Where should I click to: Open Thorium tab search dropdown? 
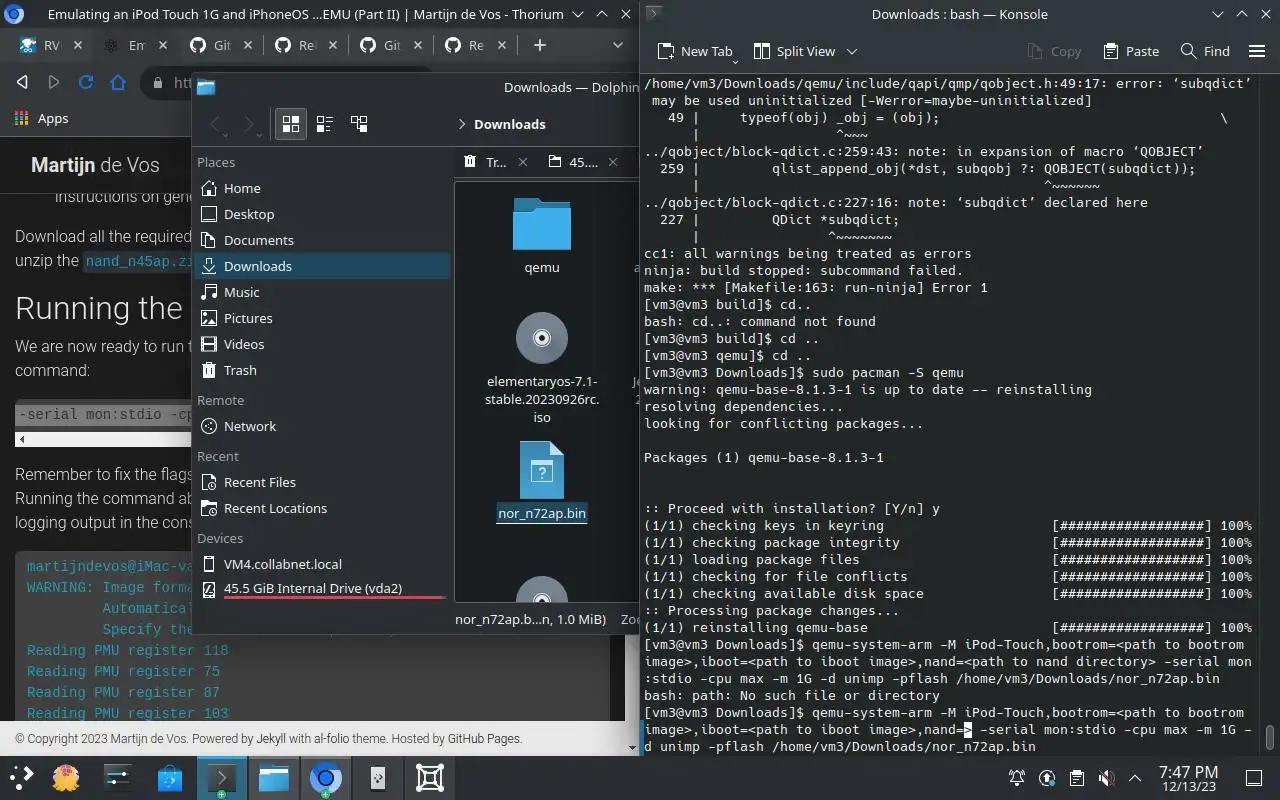(618, 45)
